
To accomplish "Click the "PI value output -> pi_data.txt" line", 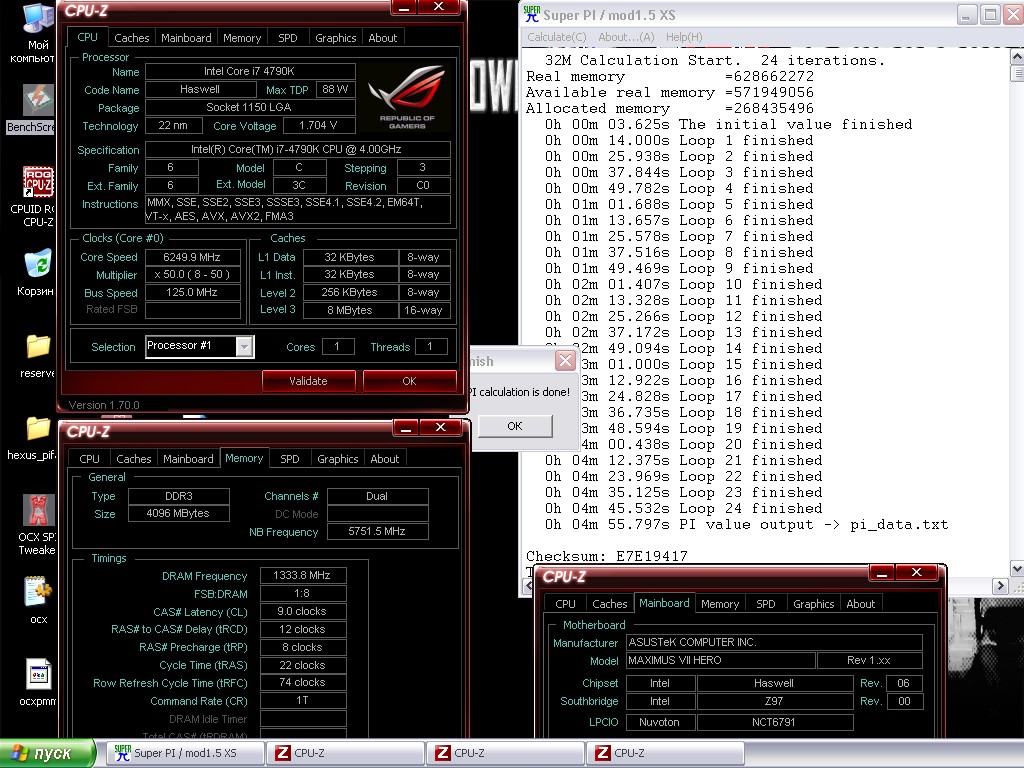I will pyautogui.click(x=746, y=524).
